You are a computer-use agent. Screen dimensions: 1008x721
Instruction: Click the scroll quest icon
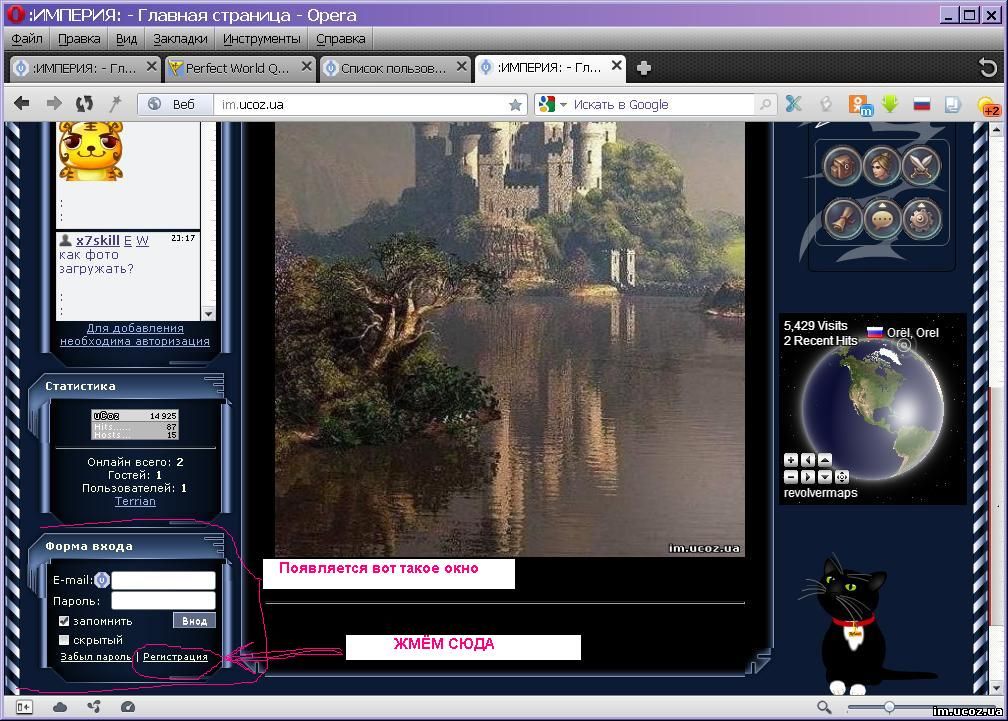[x=842, y=218]
